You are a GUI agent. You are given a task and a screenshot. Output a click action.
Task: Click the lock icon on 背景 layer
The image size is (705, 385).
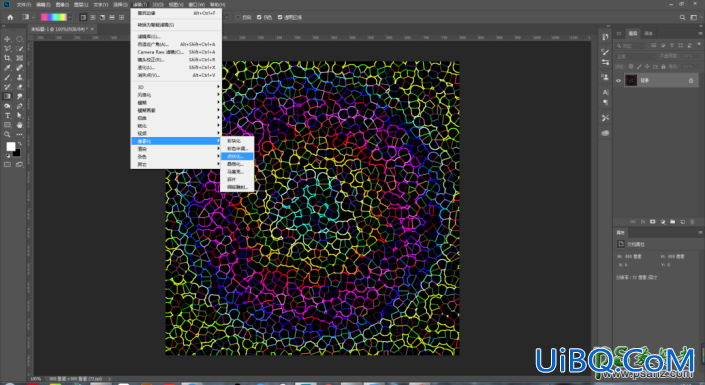[691, 81]
